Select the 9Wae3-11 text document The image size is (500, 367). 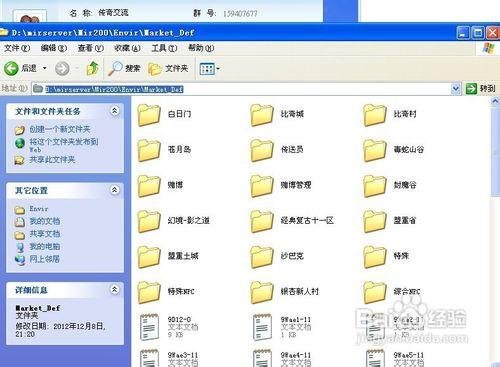tap(169, 358)
